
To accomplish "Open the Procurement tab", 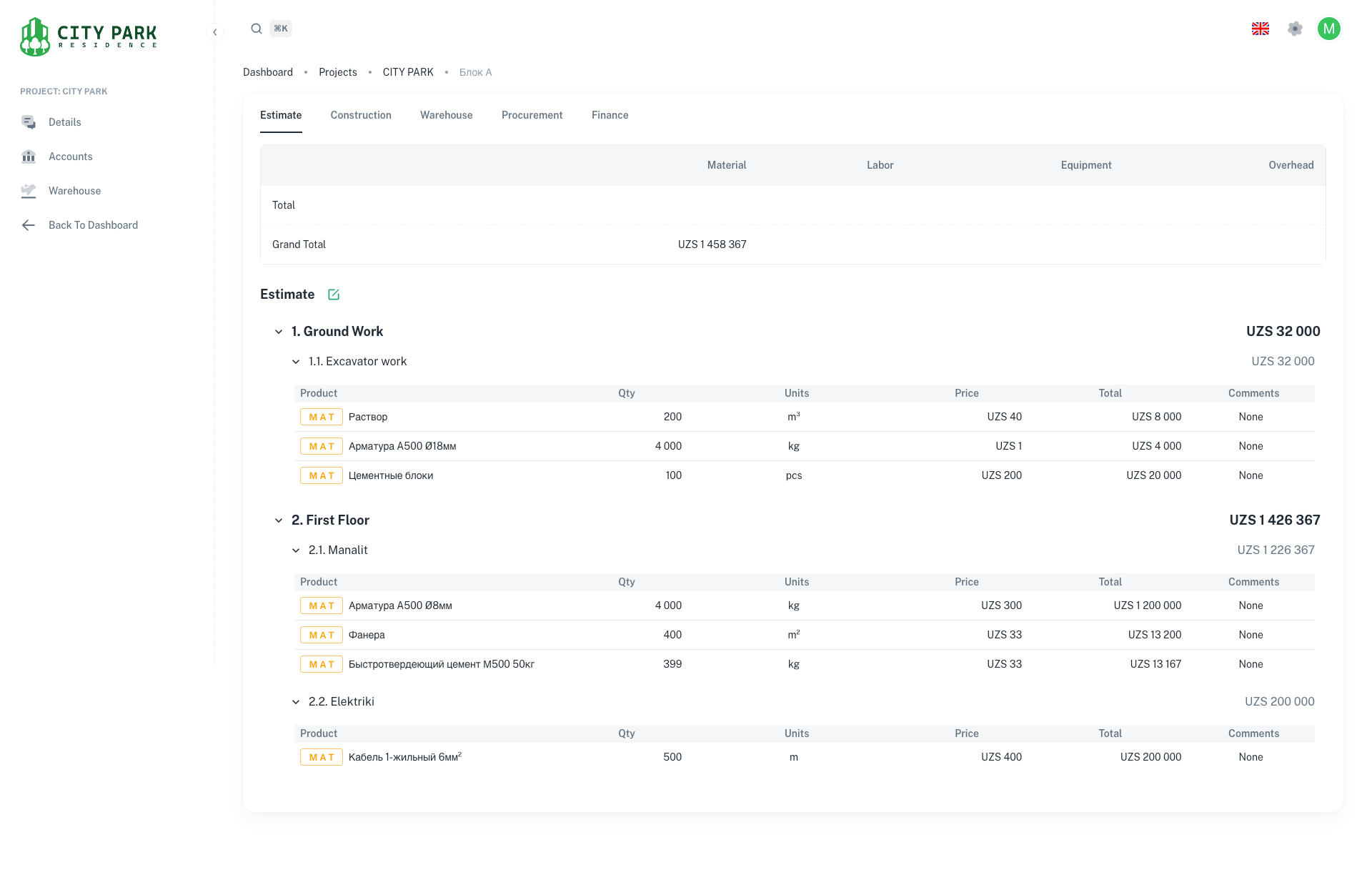I will [x=532, y=115].
